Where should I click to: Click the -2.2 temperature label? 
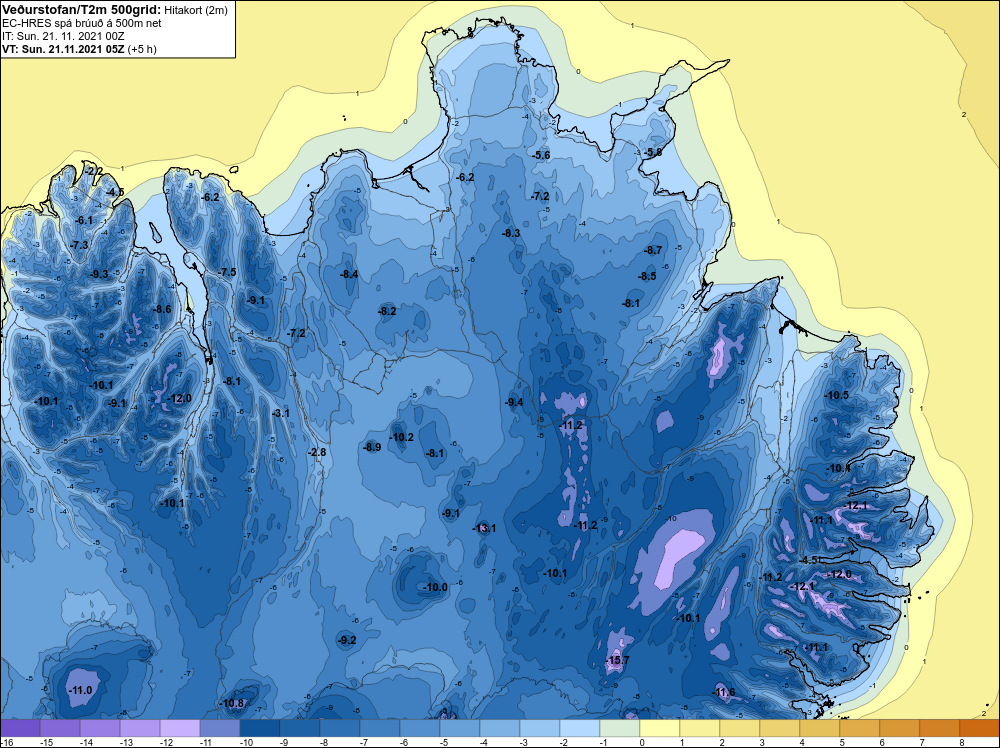[x=92, y=171]
